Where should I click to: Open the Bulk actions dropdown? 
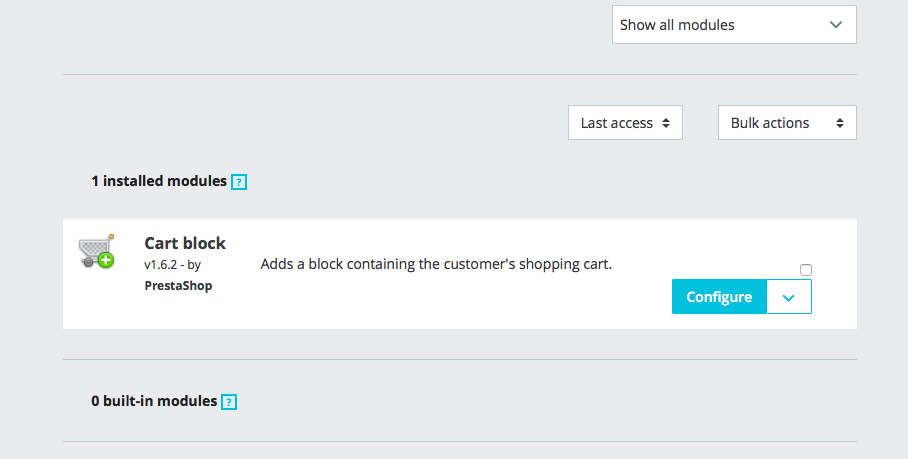(x=786, y=123)
